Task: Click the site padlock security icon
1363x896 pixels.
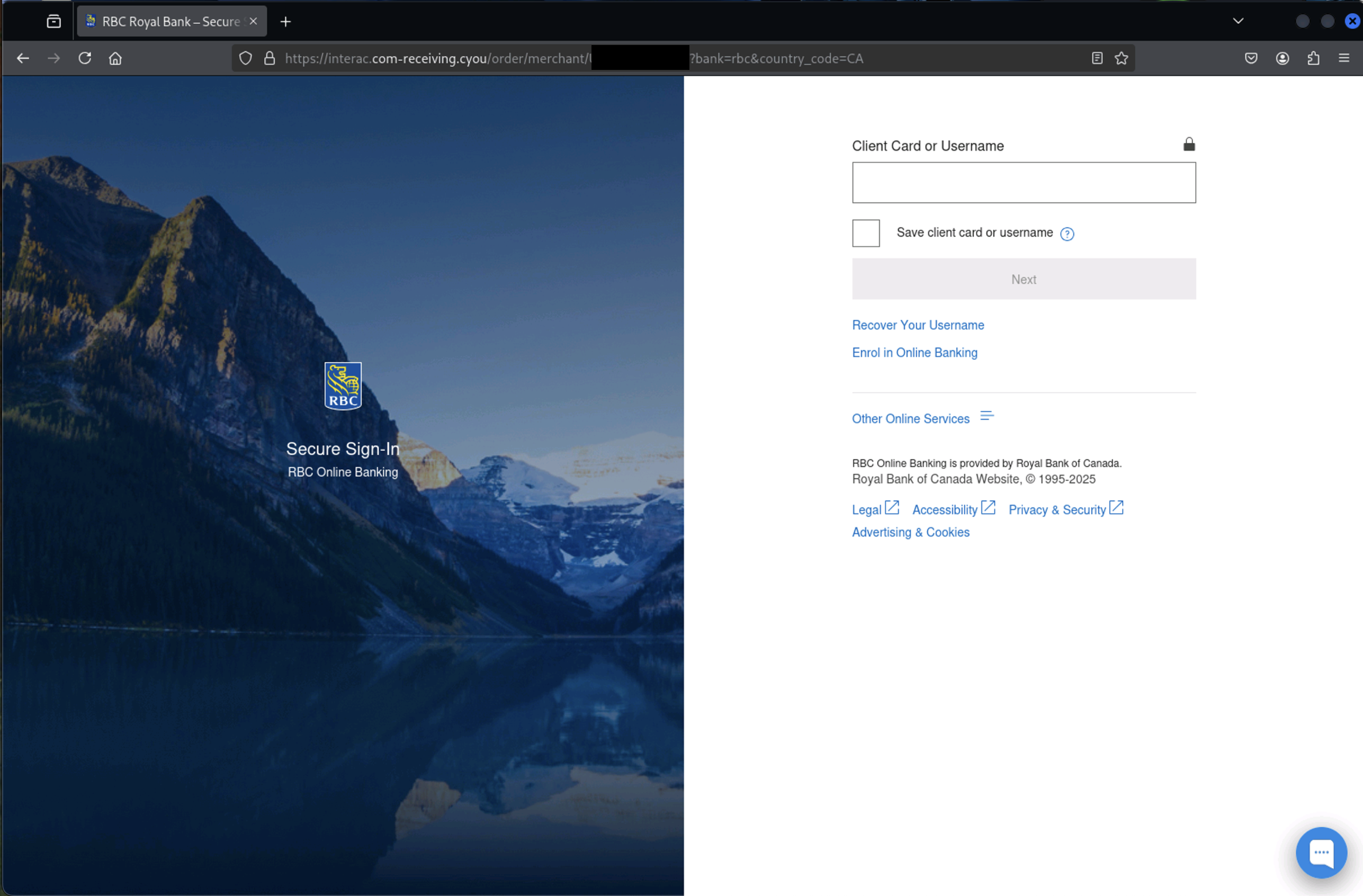Action: pos(270,58)
